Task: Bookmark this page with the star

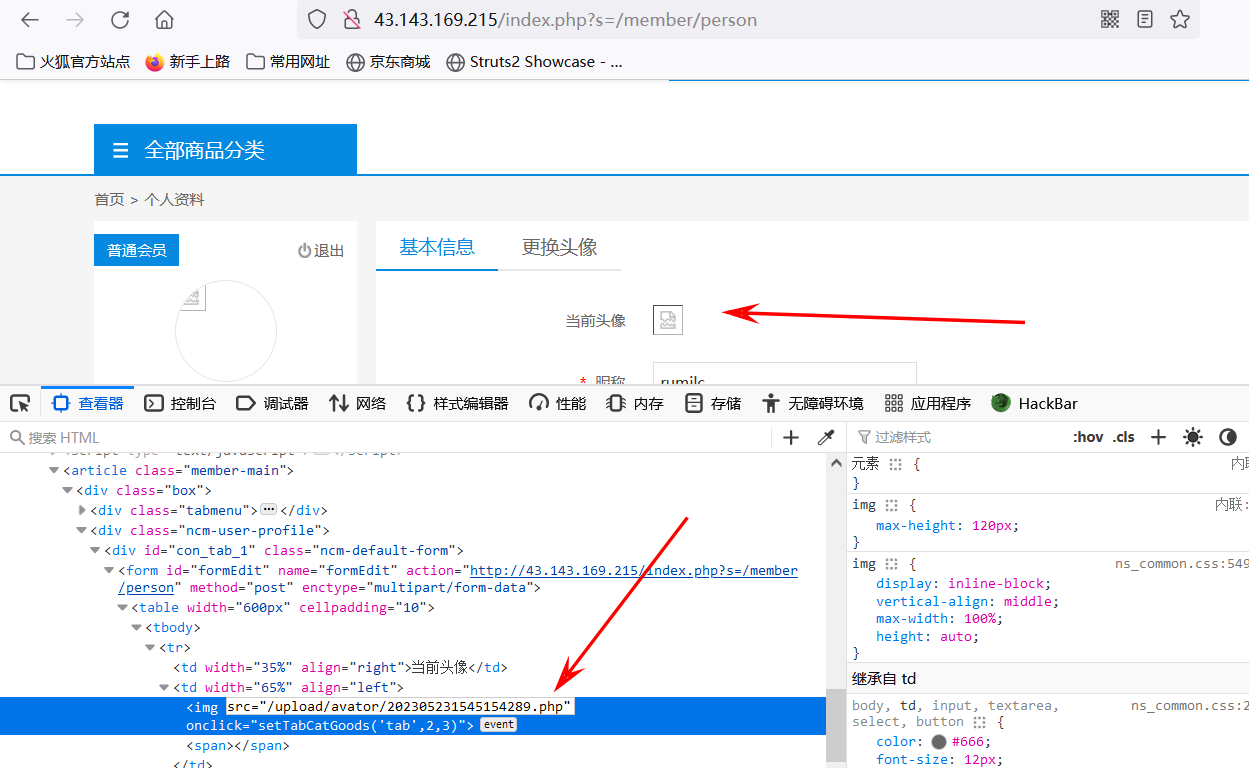Action: point(1180,19)
